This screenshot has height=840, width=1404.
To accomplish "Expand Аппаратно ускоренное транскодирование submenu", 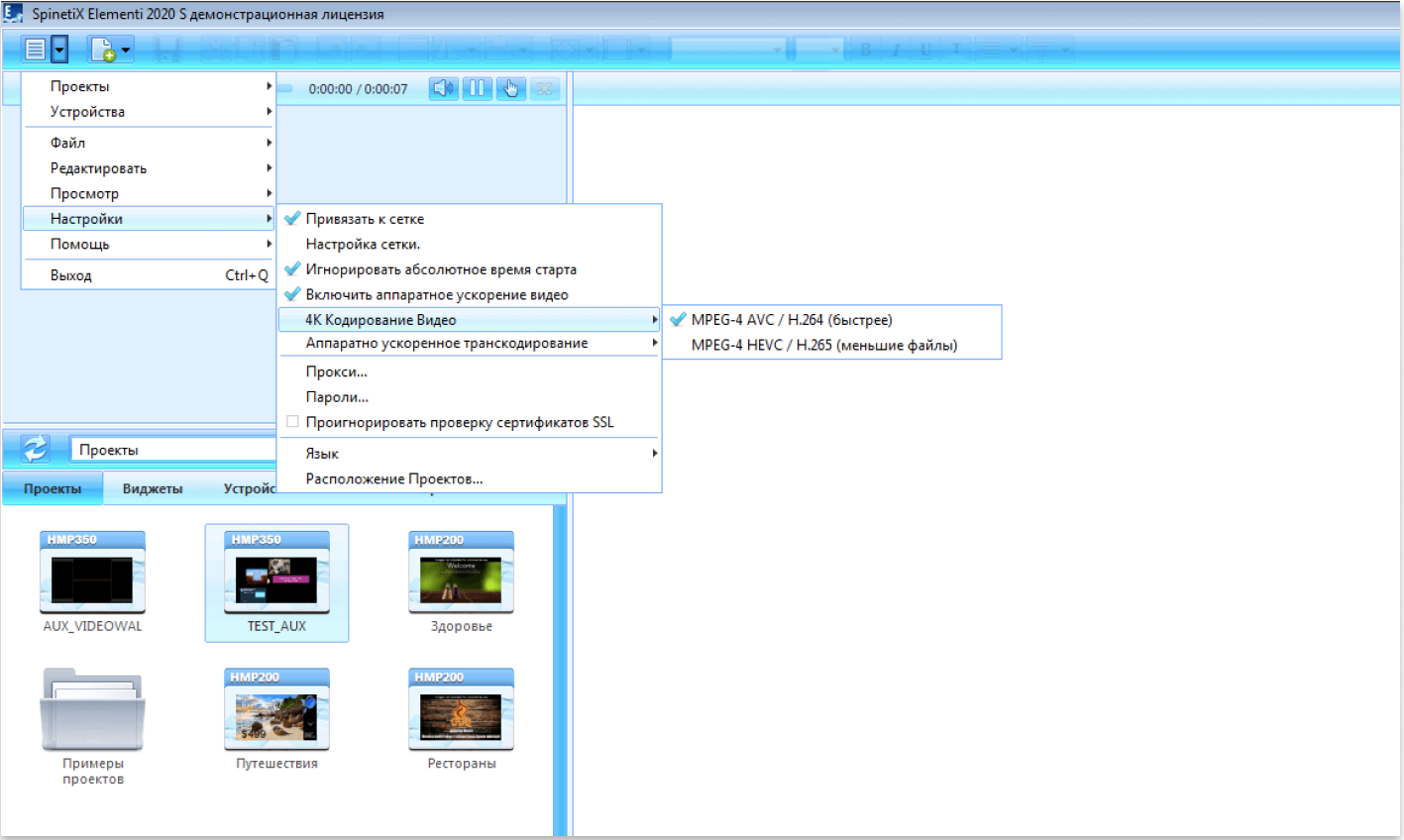I will (x=469, y=344).
